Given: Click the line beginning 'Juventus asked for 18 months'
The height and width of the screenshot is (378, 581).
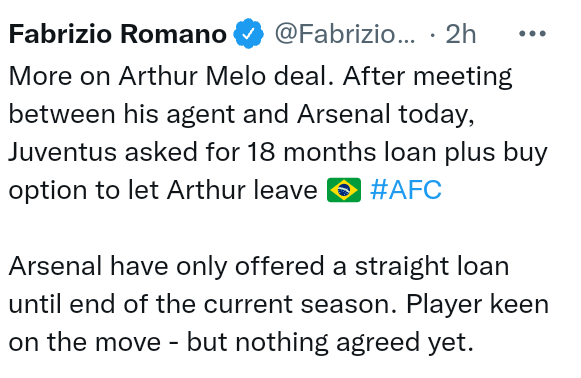Looking at the screenshot, I should click(x=278, y=152).
